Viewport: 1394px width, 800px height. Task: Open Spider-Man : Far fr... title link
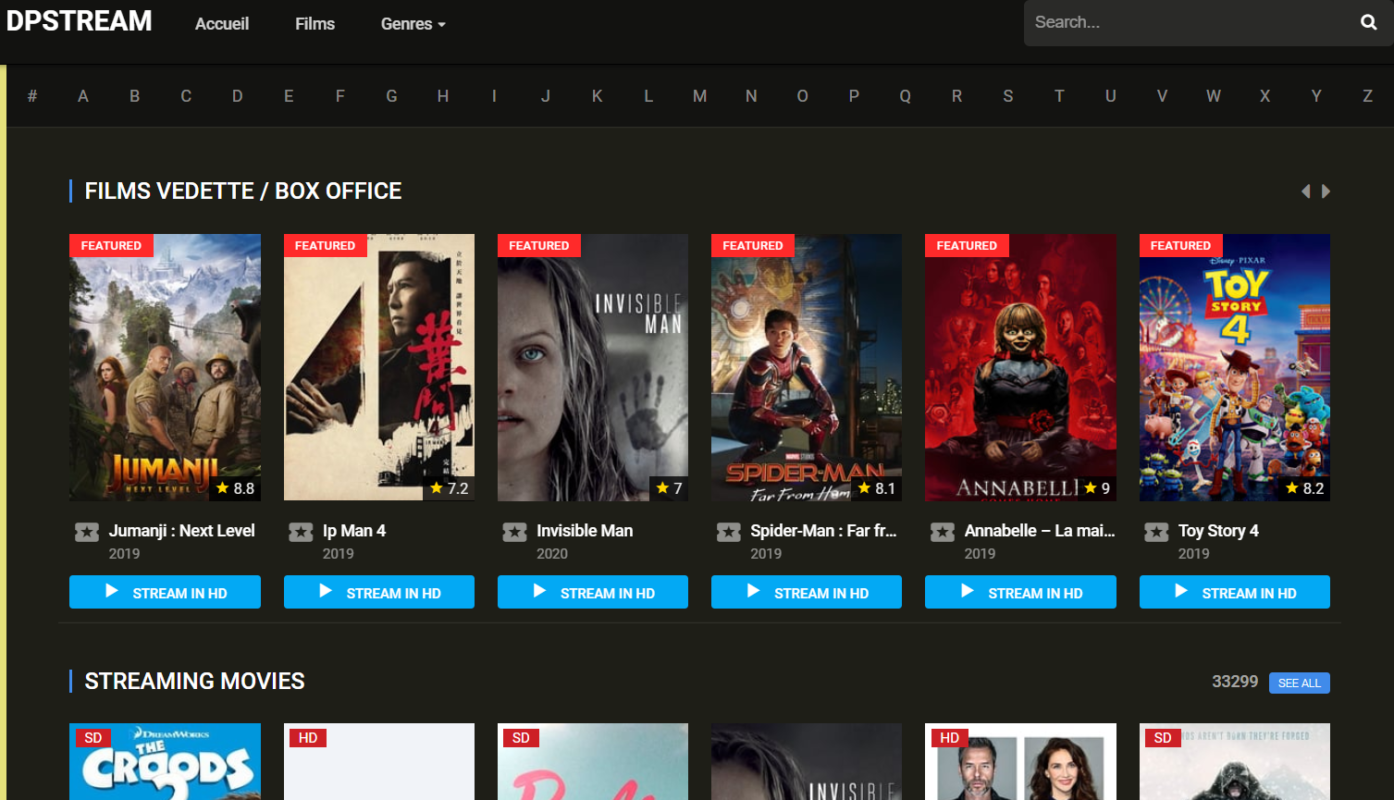[824, 531]
